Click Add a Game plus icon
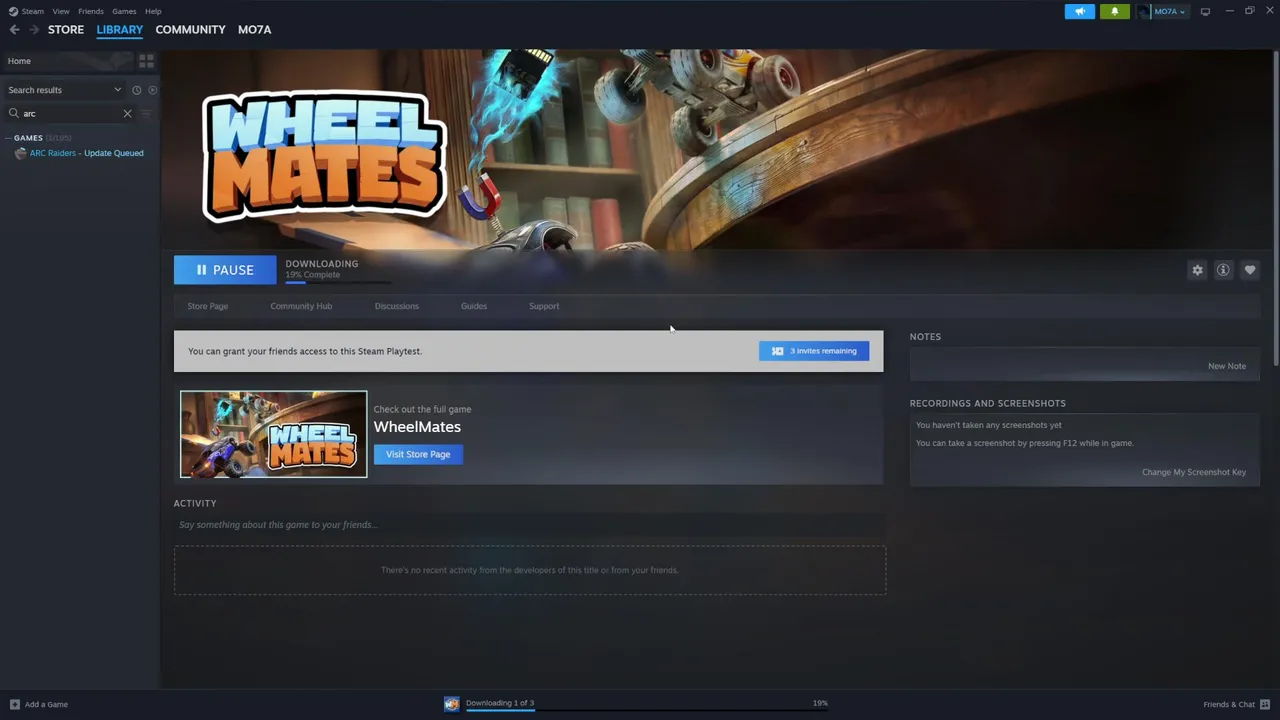Image resolution: width=1280 pixels, height=720 pixels. point(14,704)
